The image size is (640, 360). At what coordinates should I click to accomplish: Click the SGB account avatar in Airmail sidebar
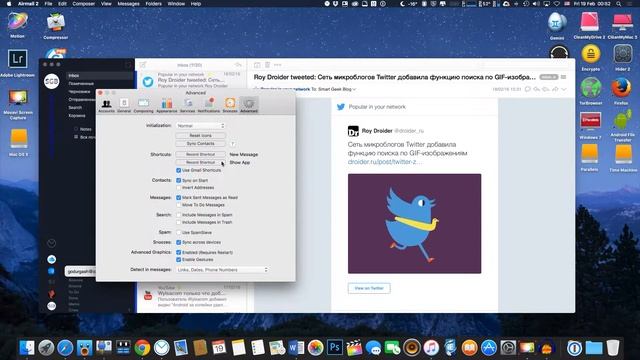(x=51, y=81)
